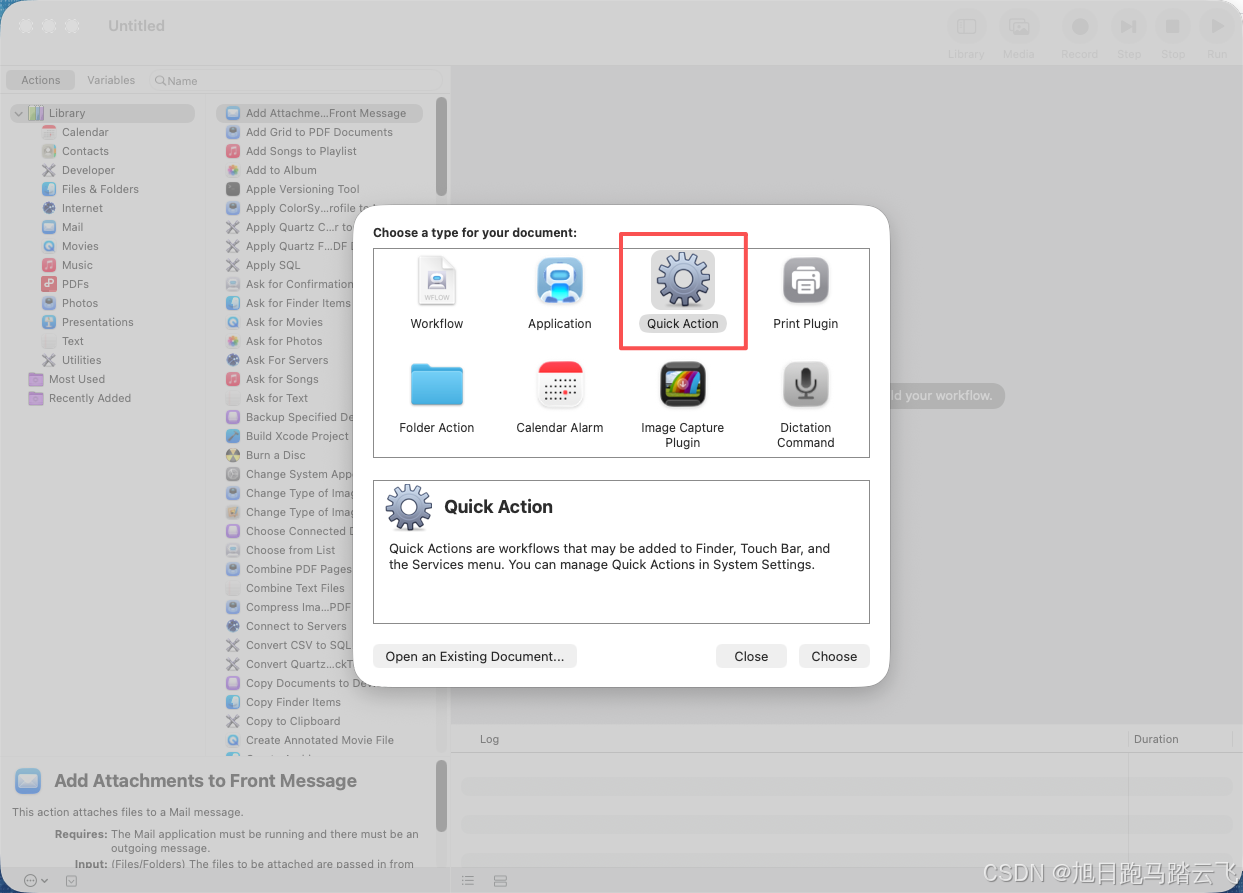Show the variables pane view icon
This screenshot has height=893, width=1243.
click(x=501, y=880)
